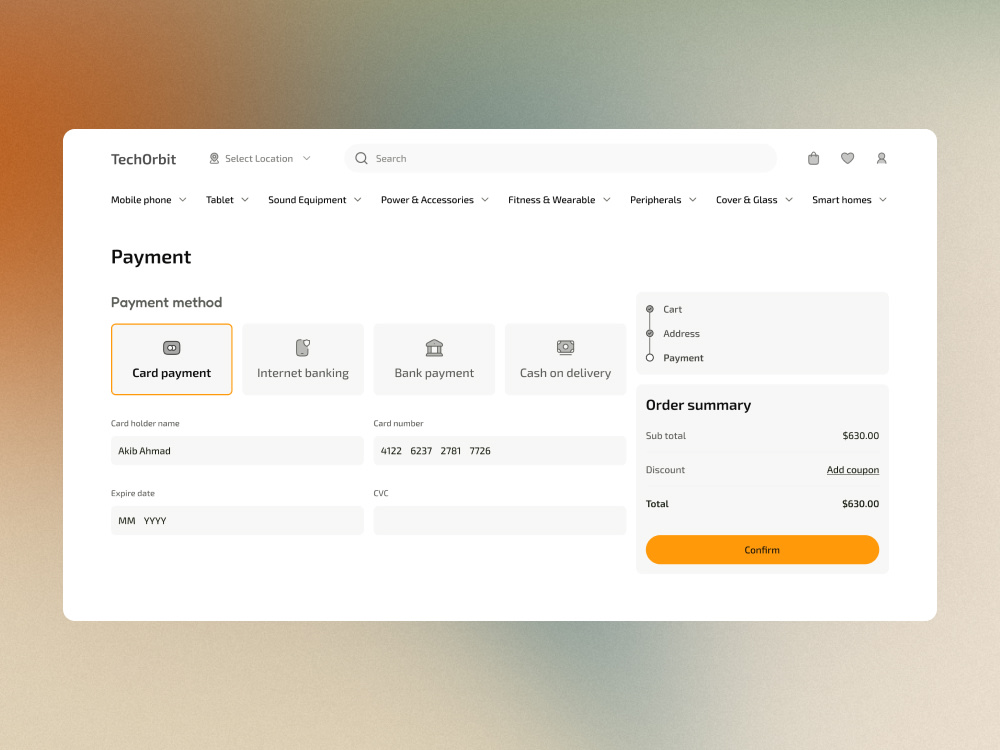
Task: Choose Cash on delivery method
Action: click(x=565, y=359)
